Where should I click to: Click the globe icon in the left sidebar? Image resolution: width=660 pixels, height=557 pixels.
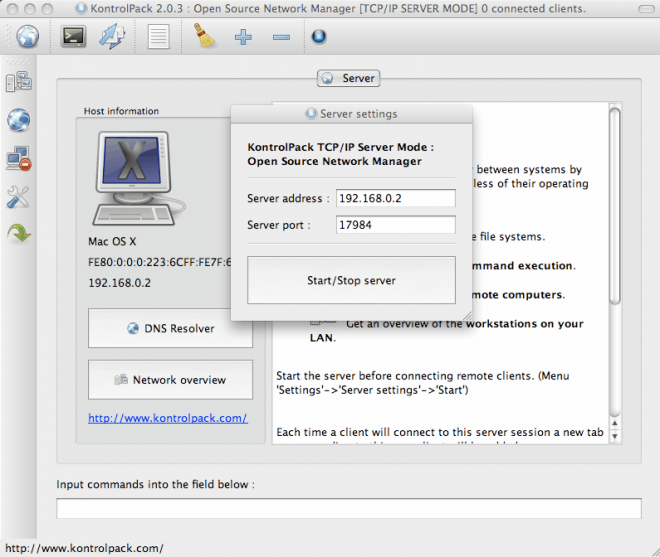click(x=18, y=121)
